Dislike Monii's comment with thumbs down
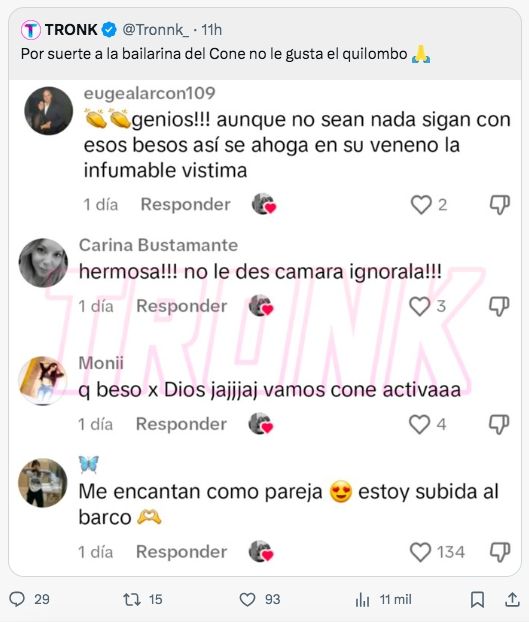This screenshot has width=529, height=622. coord(499,424)
